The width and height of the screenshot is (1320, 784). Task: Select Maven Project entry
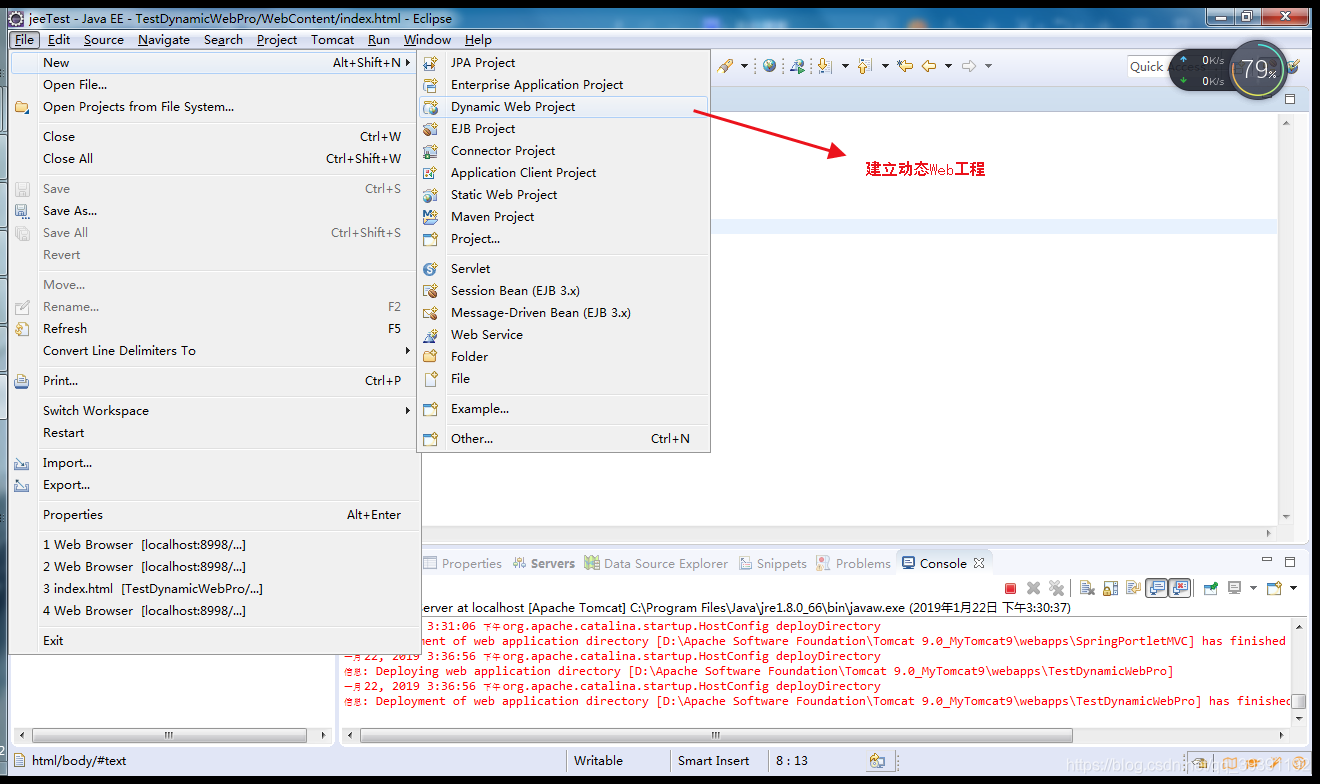[564, 217]
